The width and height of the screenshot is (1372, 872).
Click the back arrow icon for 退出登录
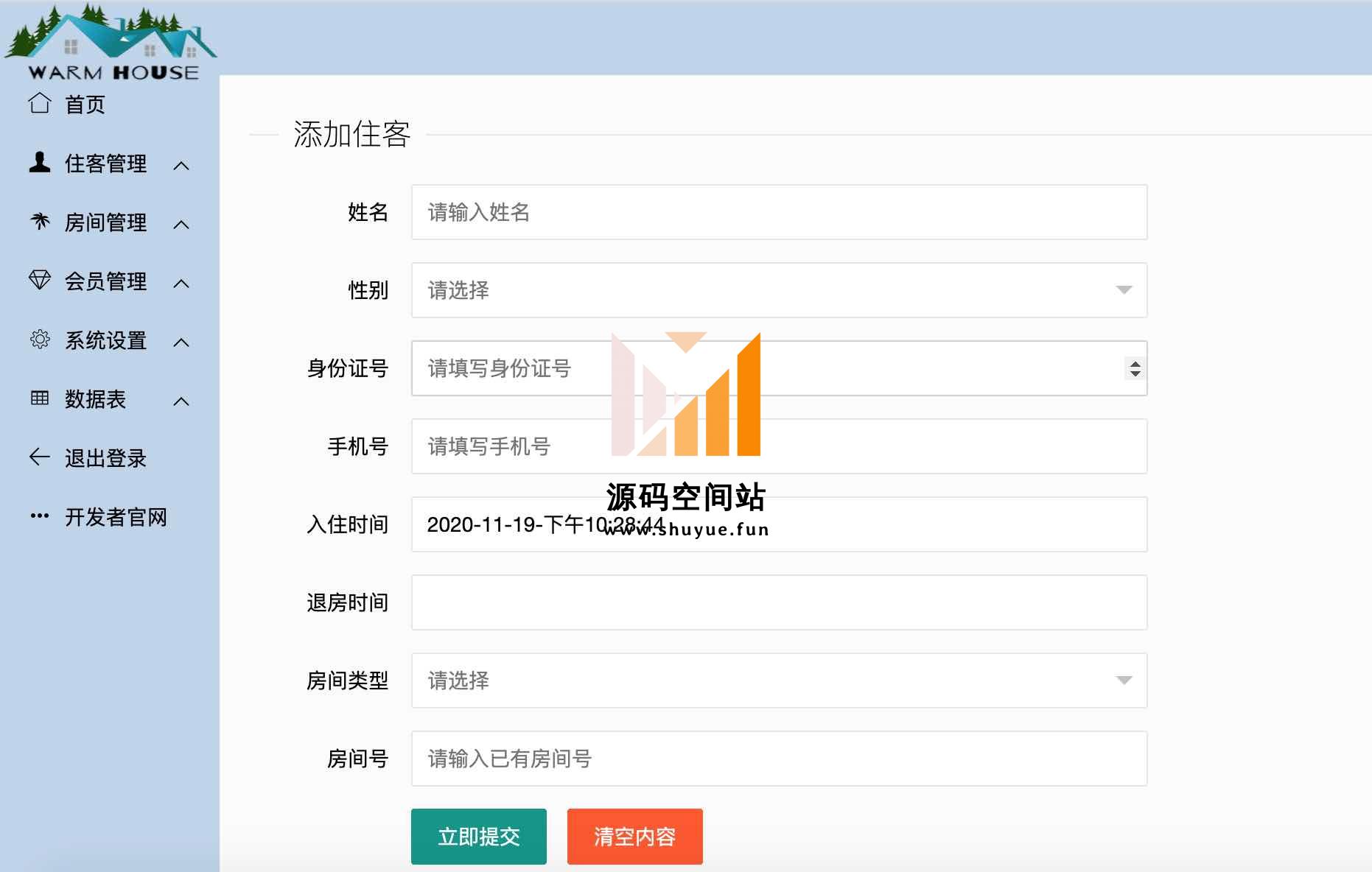click(40, 457)
